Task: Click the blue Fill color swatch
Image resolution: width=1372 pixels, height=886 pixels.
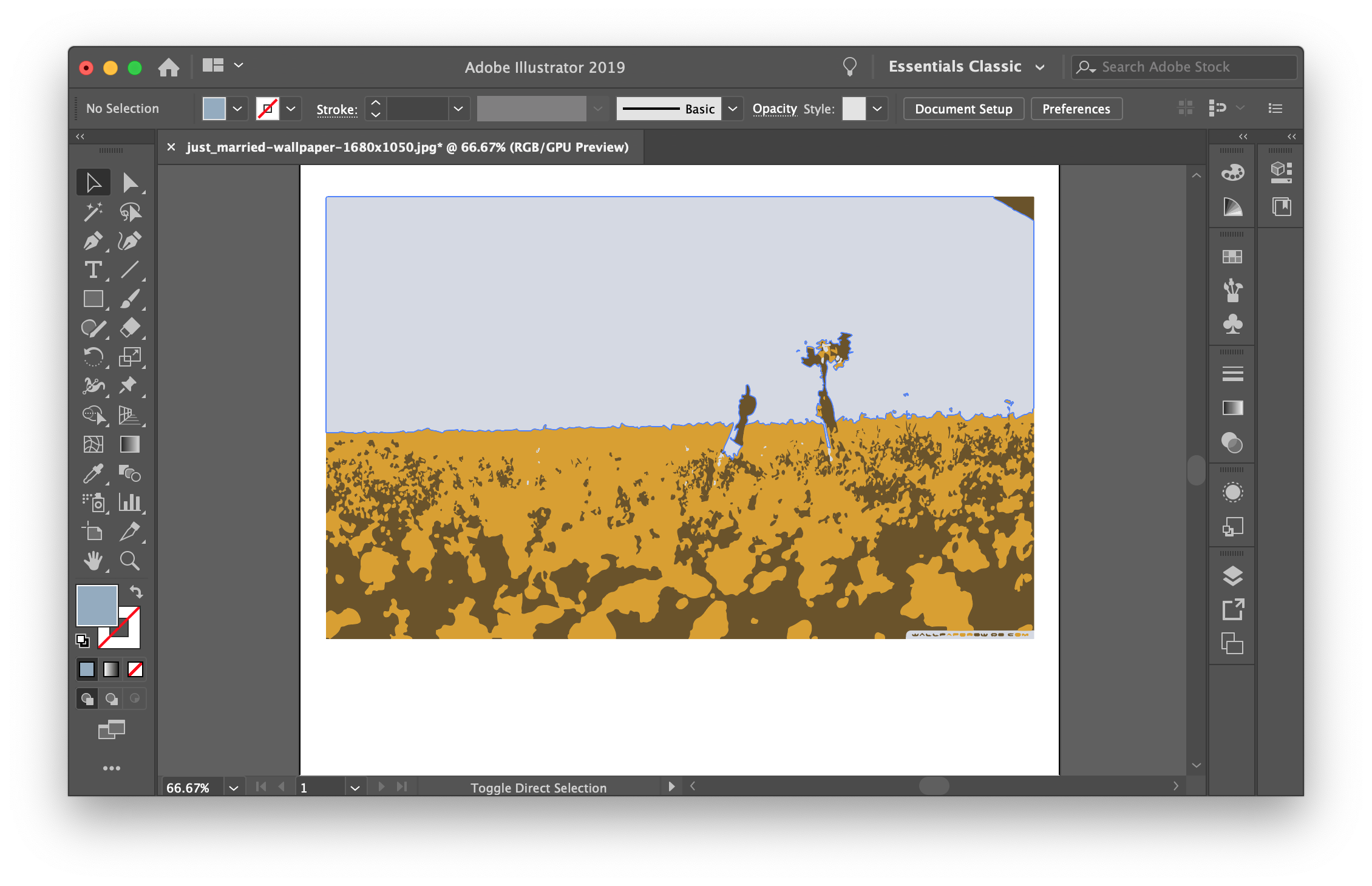Action: [x=97, y=605]
